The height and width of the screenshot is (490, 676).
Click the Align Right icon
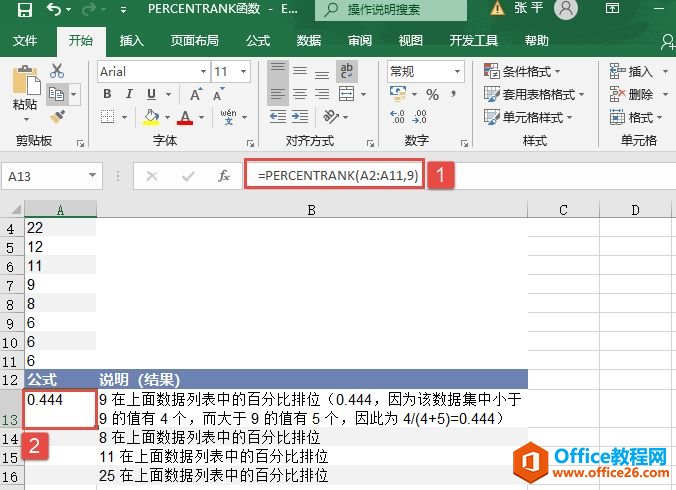[322, 94]
